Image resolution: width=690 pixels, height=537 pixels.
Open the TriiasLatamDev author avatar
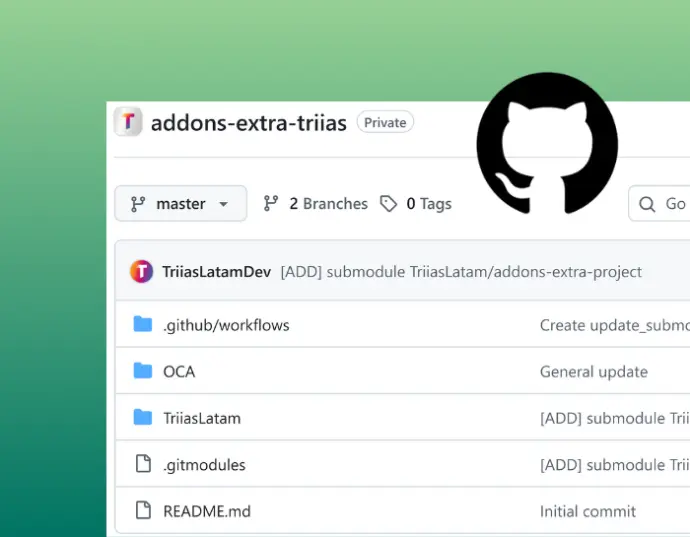click(x=141, y=271)
